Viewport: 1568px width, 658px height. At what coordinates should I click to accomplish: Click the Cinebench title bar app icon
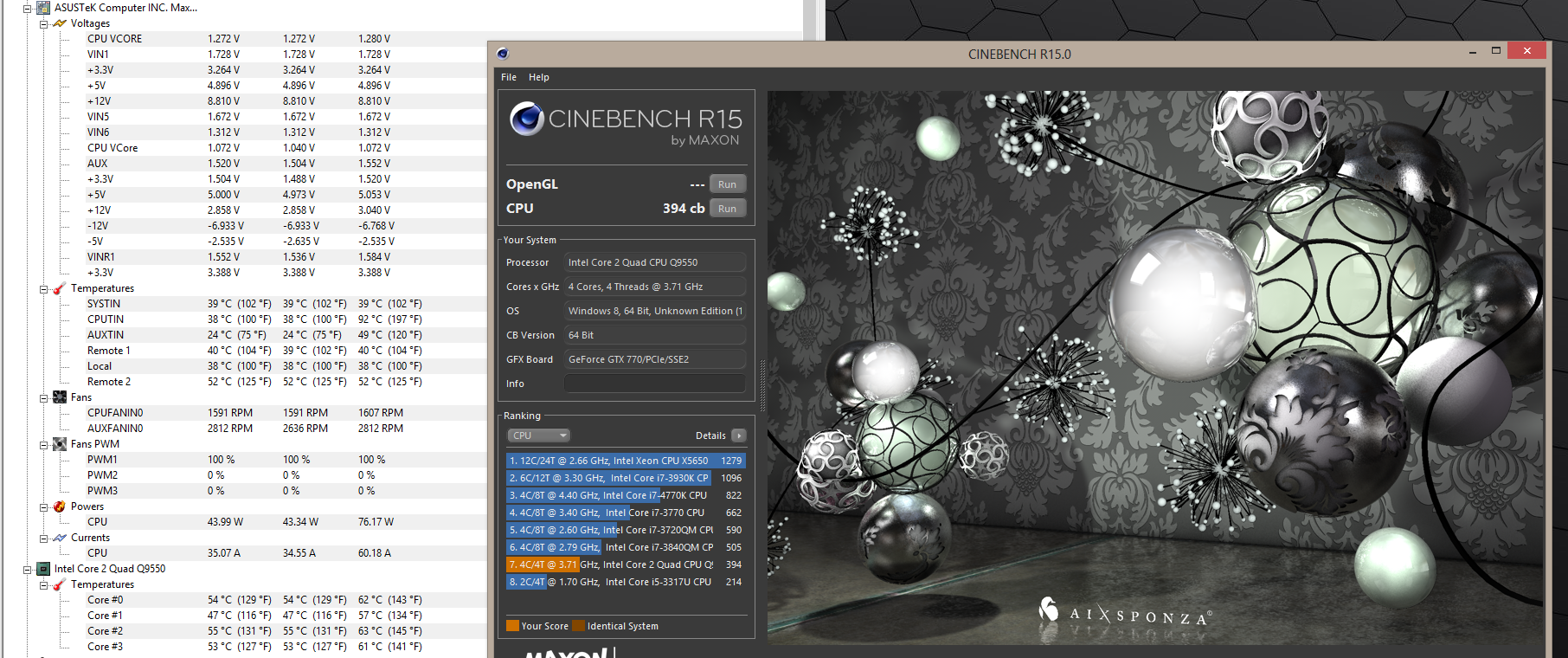point(503,54)
